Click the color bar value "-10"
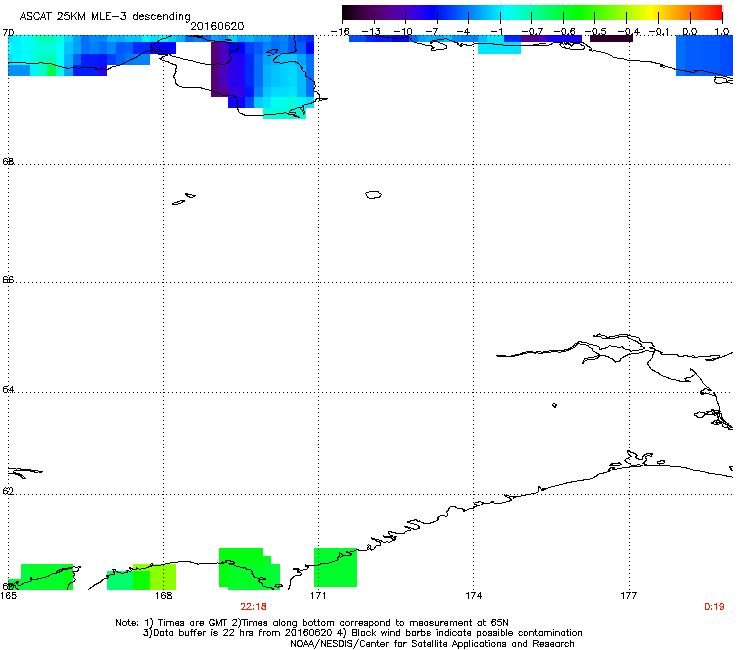Viewport: 740px width, 650px height. click(403, 32)
